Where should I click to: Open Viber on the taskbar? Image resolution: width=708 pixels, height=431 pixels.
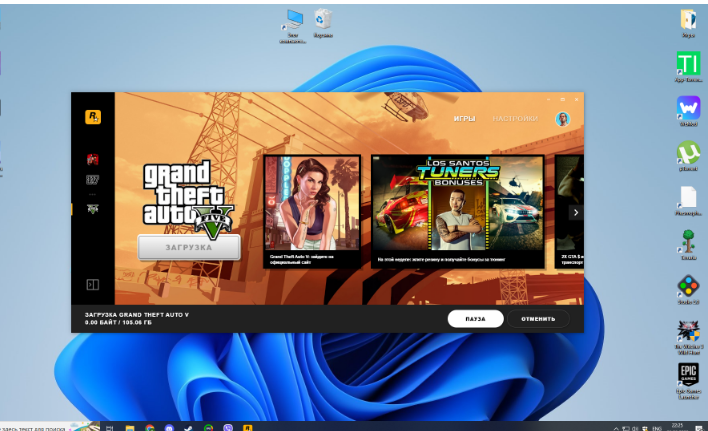click(x=228, y=428)
